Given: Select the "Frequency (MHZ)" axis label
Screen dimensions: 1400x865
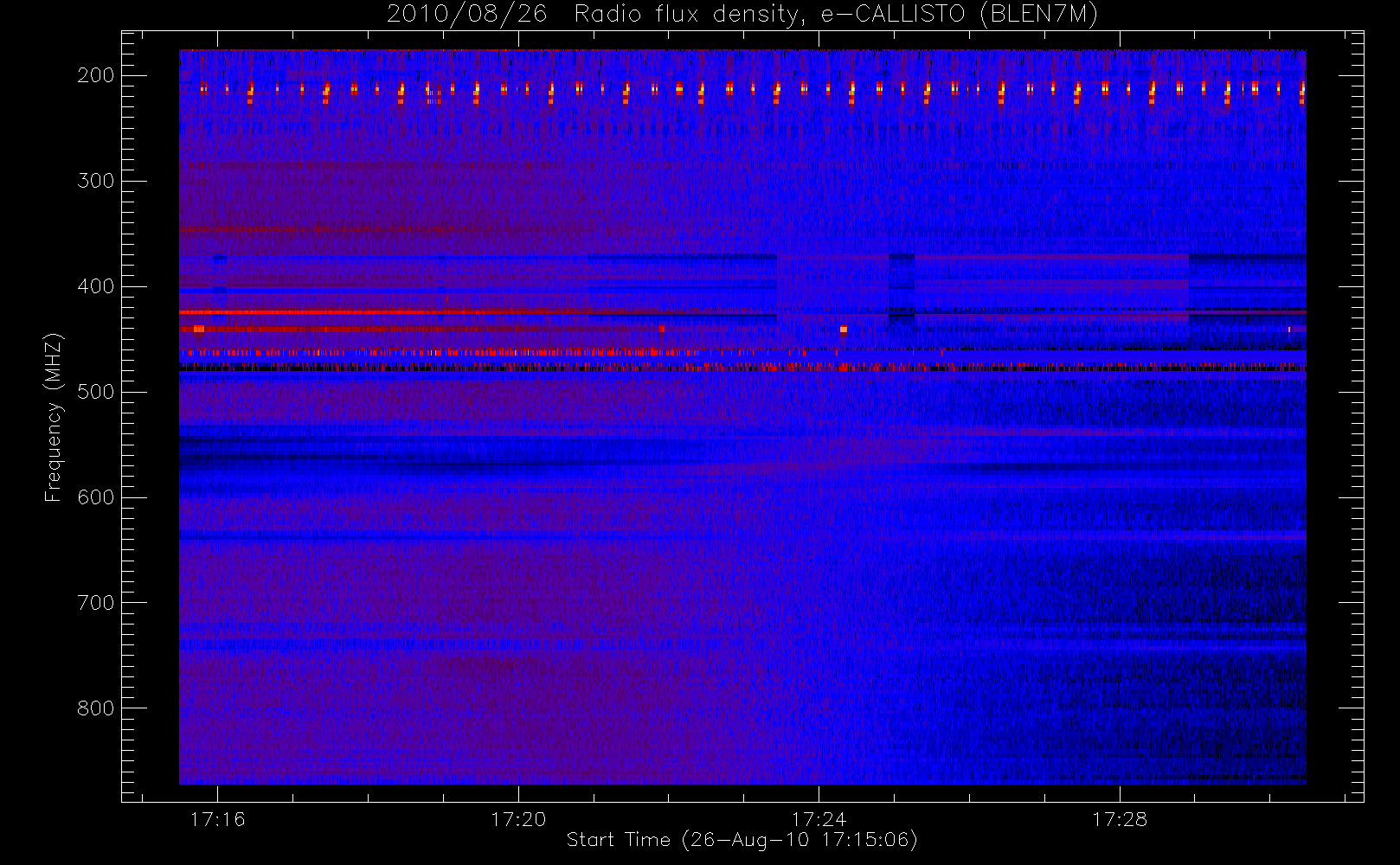Looking at the screenshot, I should pyautogui.click(x=54, y=417).
